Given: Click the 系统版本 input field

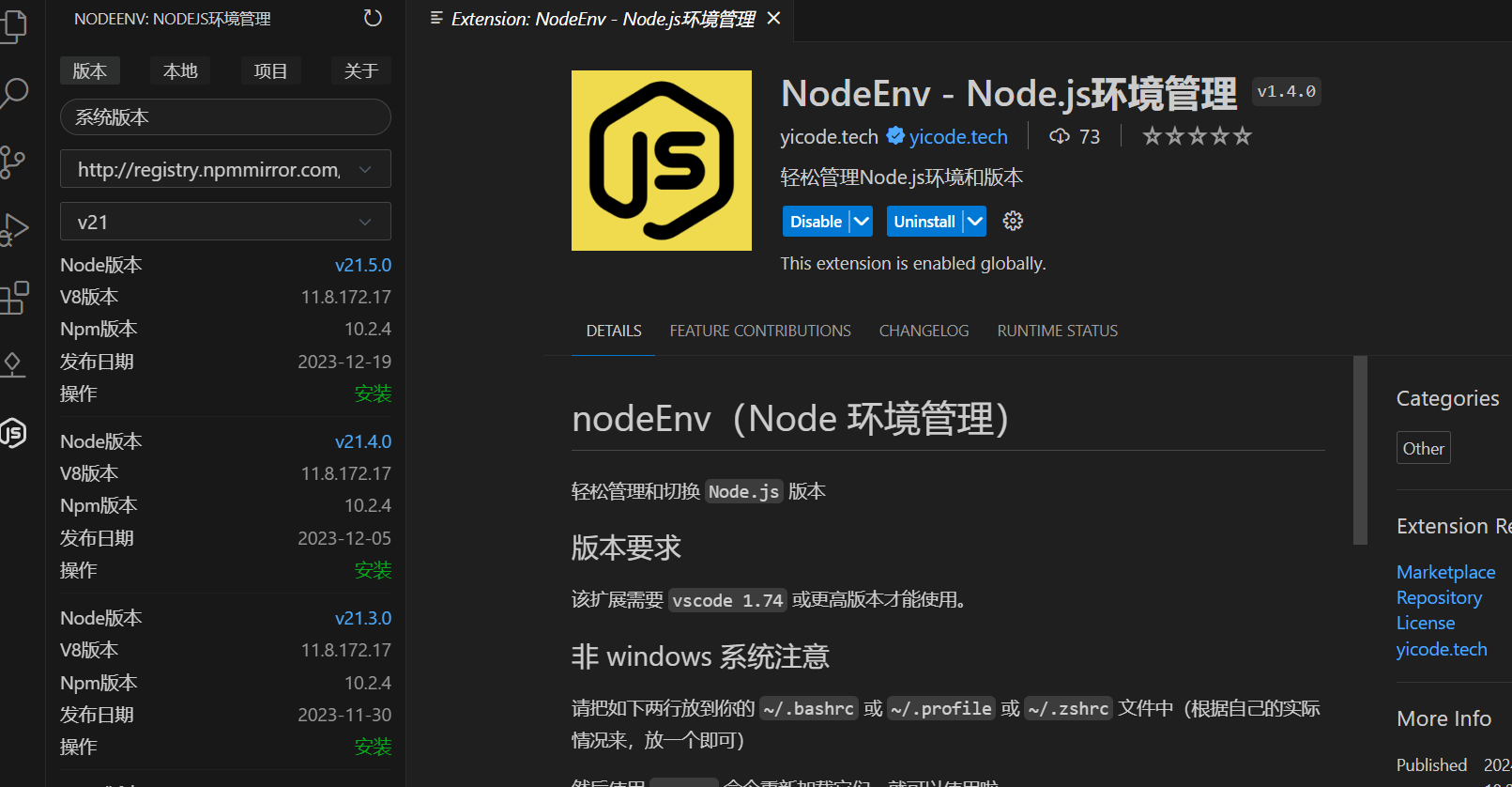Looking at the screenshot, I should pos(225,117).
